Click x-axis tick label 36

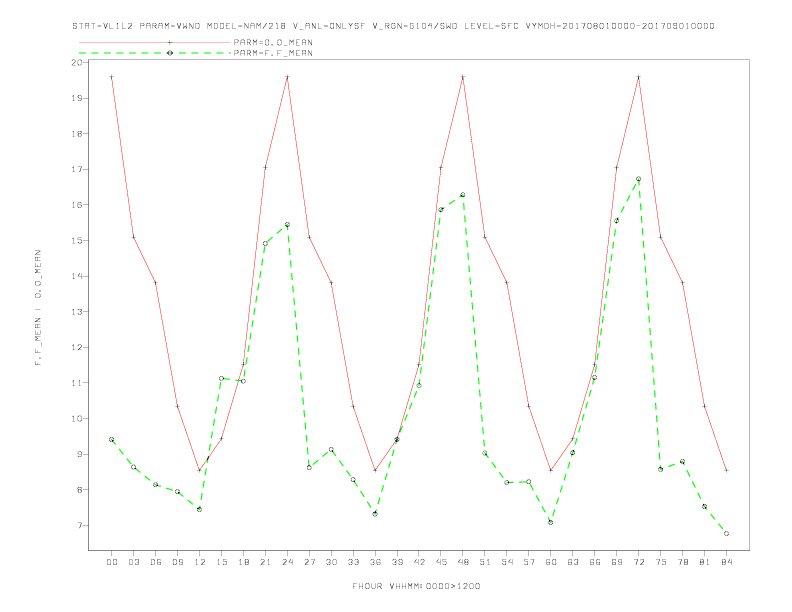(375, 562)
